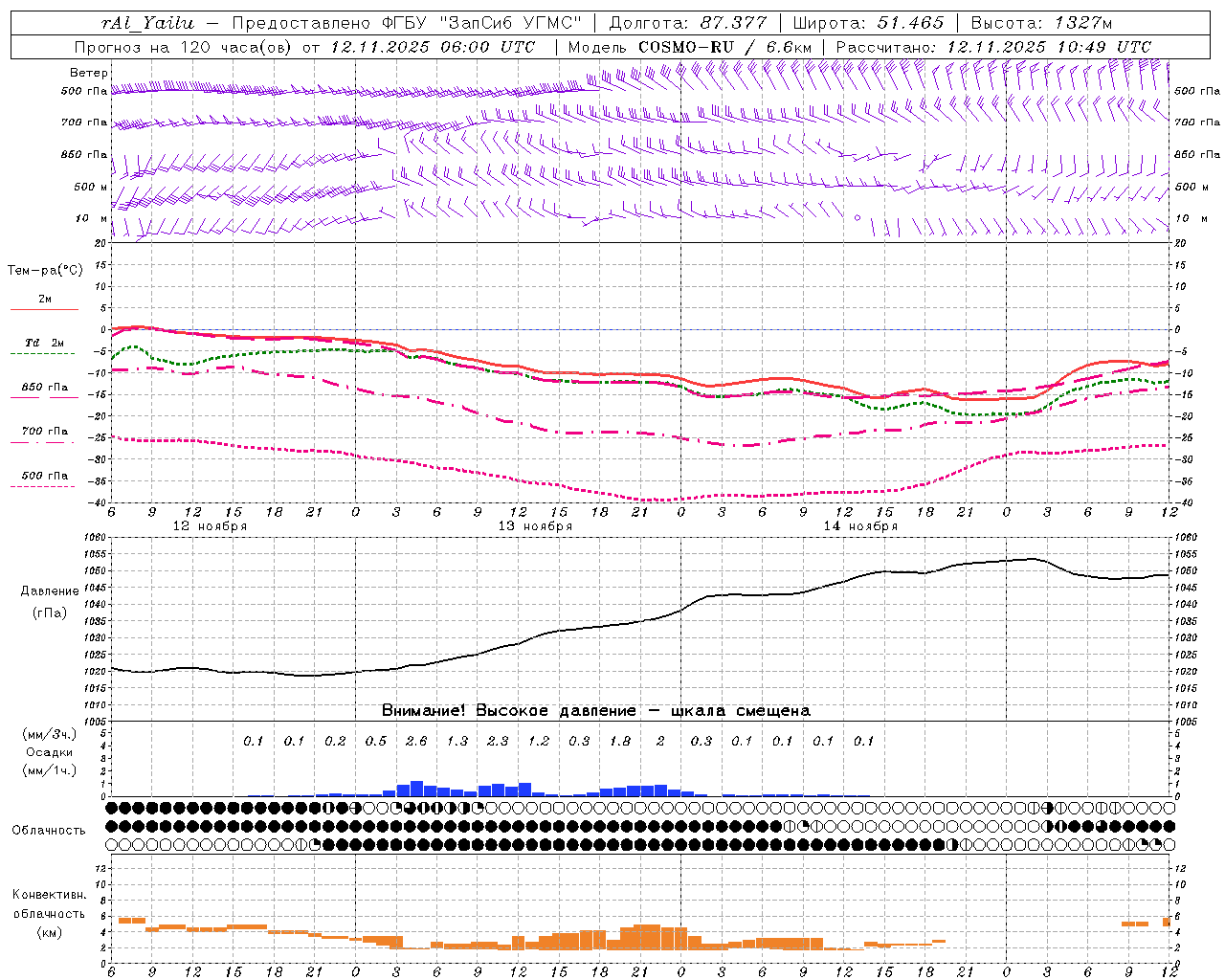Click the Давление pressure panel label

[x=50, y=591]
